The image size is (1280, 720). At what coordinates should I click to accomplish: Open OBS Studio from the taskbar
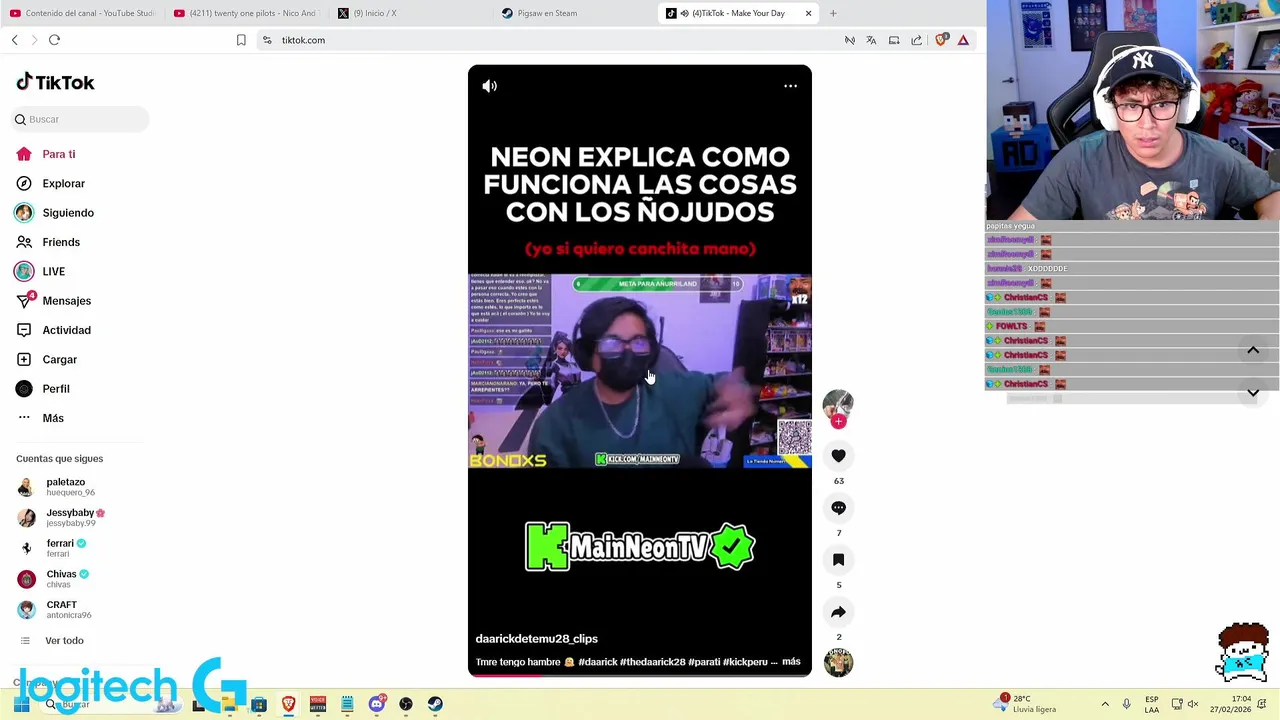coord(406,704)
